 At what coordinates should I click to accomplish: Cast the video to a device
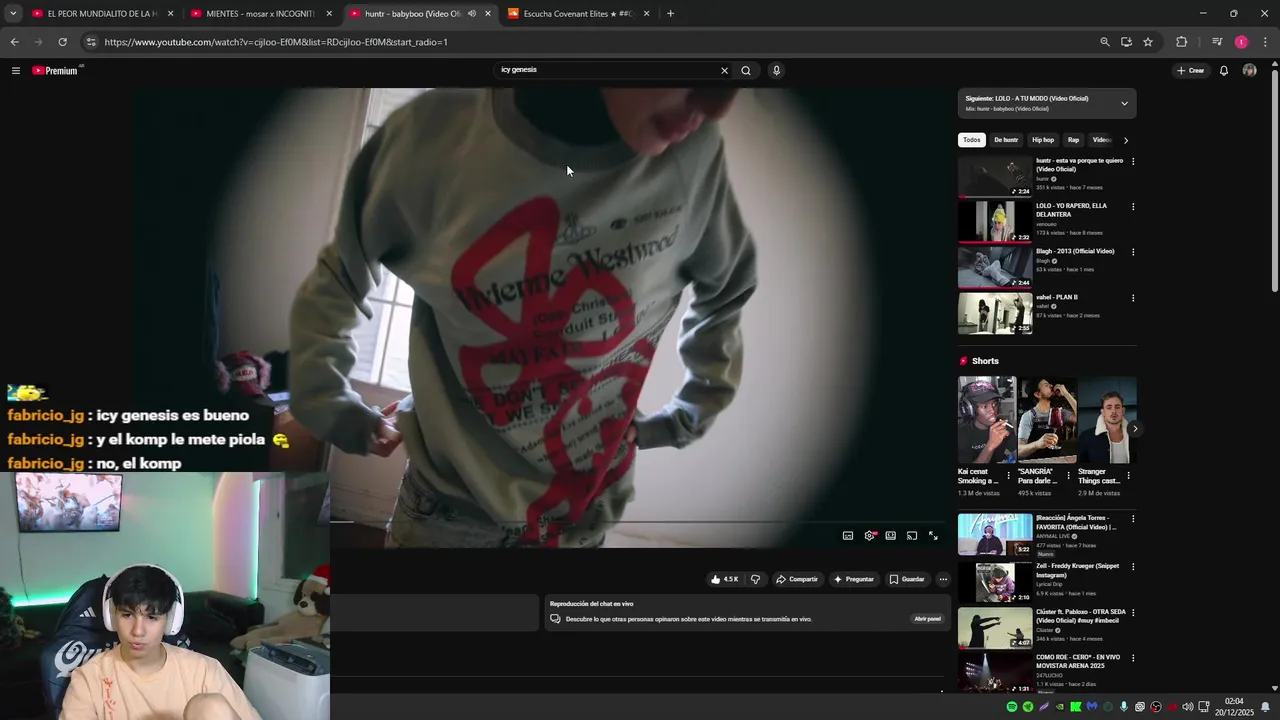pos(912,536)
